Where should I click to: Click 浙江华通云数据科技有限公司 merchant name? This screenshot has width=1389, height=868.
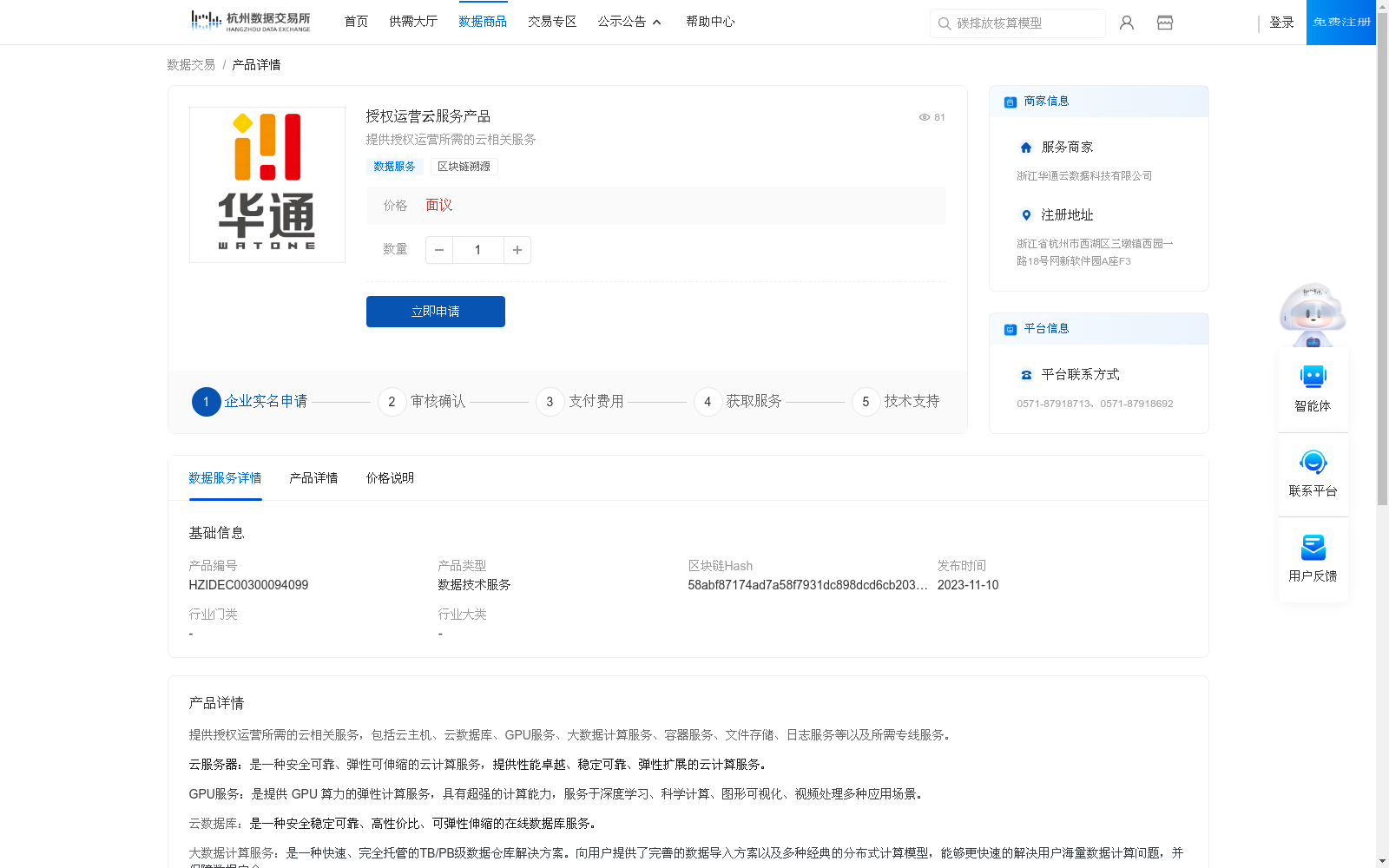point(1085,176)
